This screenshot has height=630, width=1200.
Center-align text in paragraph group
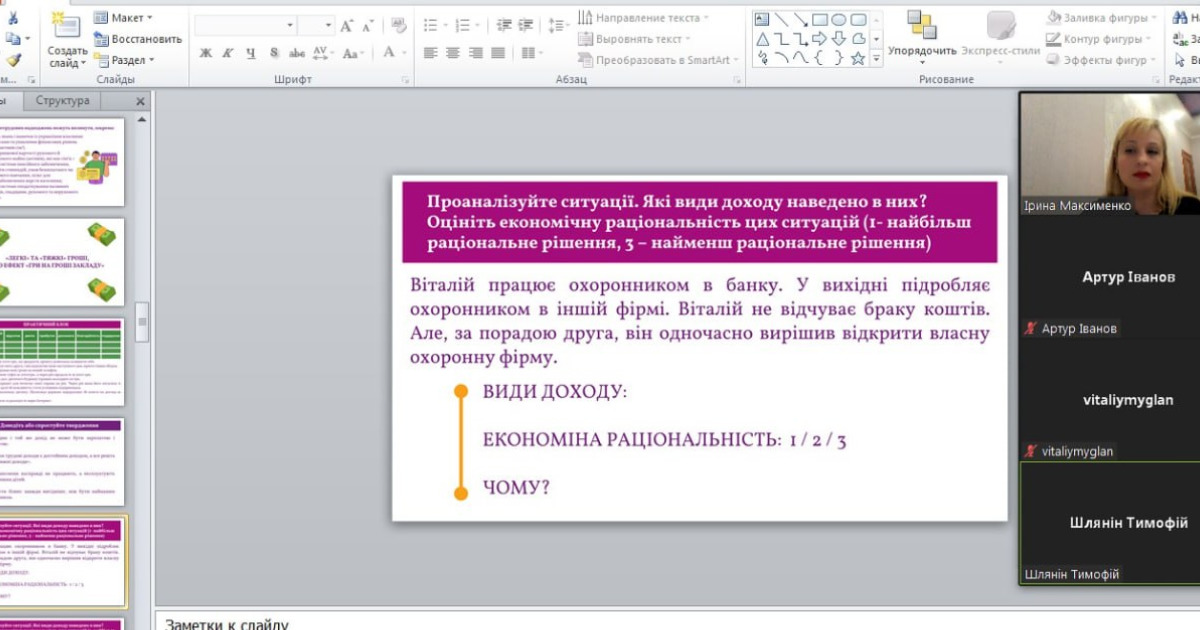click(x=452, y=53)
